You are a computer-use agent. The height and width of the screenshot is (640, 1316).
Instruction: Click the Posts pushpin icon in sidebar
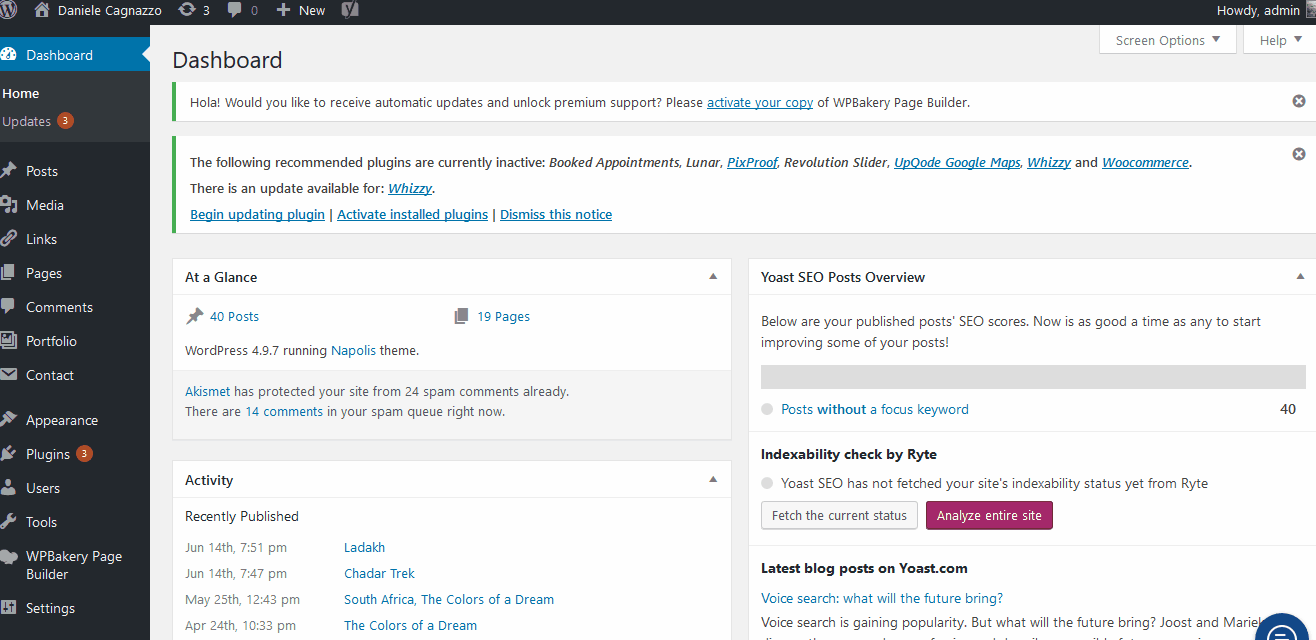[8, 171]
